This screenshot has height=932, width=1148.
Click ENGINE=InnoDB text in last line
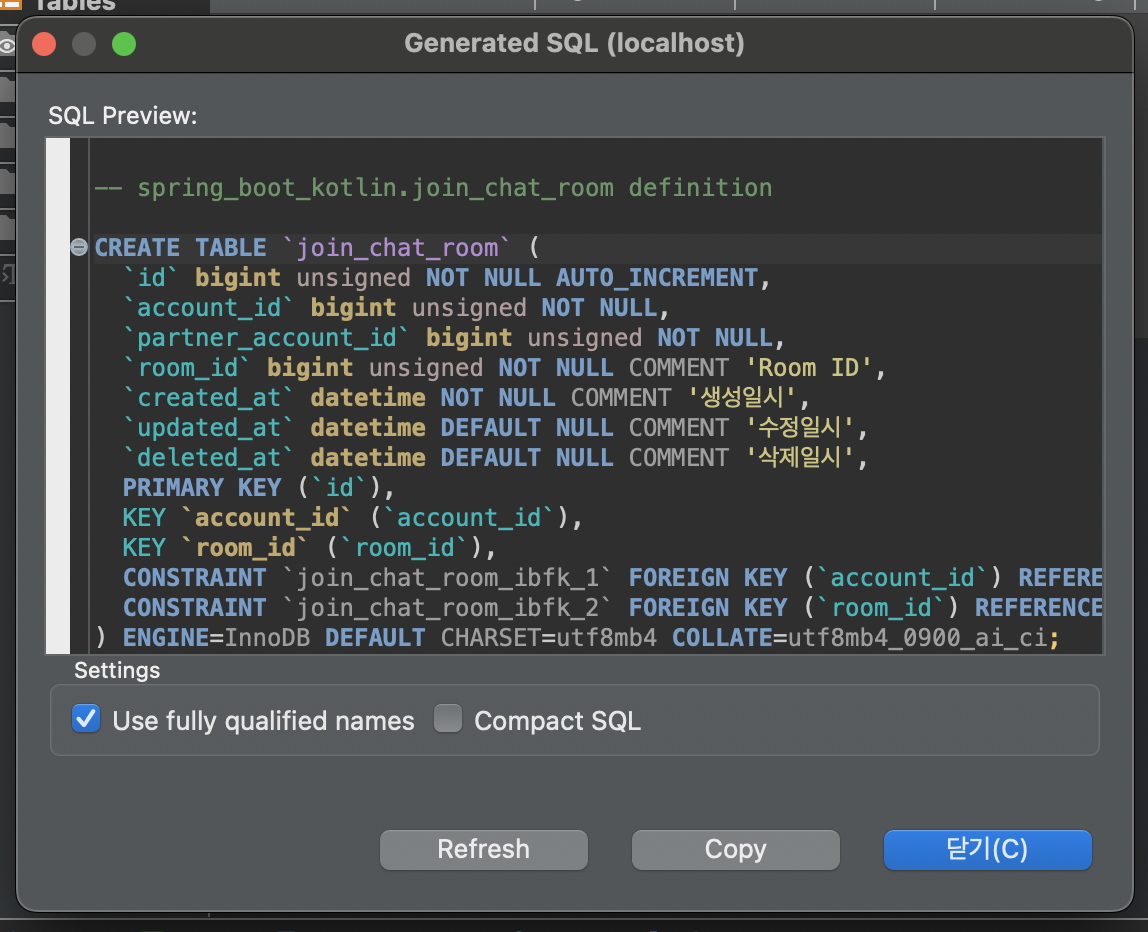pyautogui.click(x=217, y=638)
